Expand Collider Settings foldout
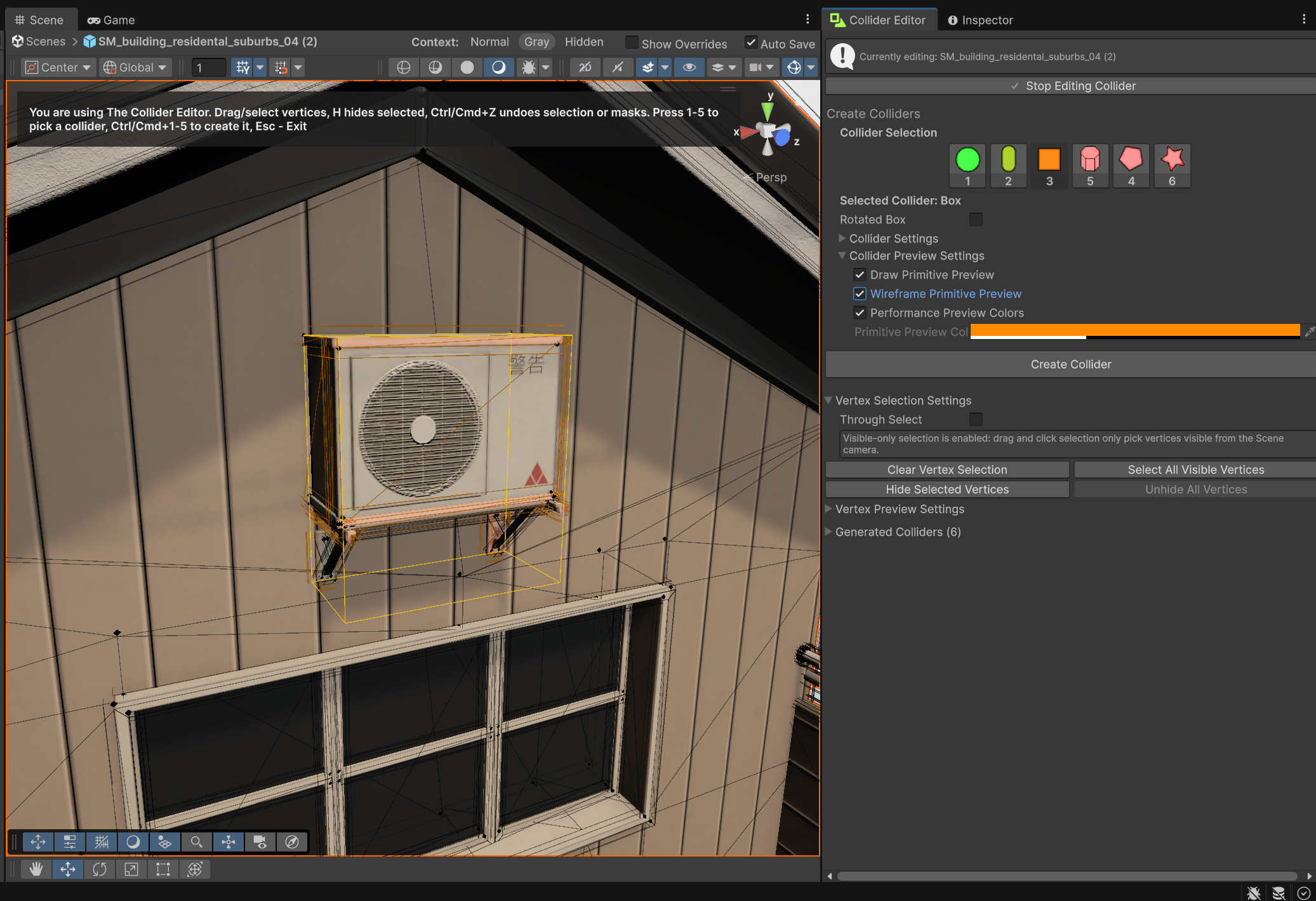1316x901 pixels. (x=842, y=239)
